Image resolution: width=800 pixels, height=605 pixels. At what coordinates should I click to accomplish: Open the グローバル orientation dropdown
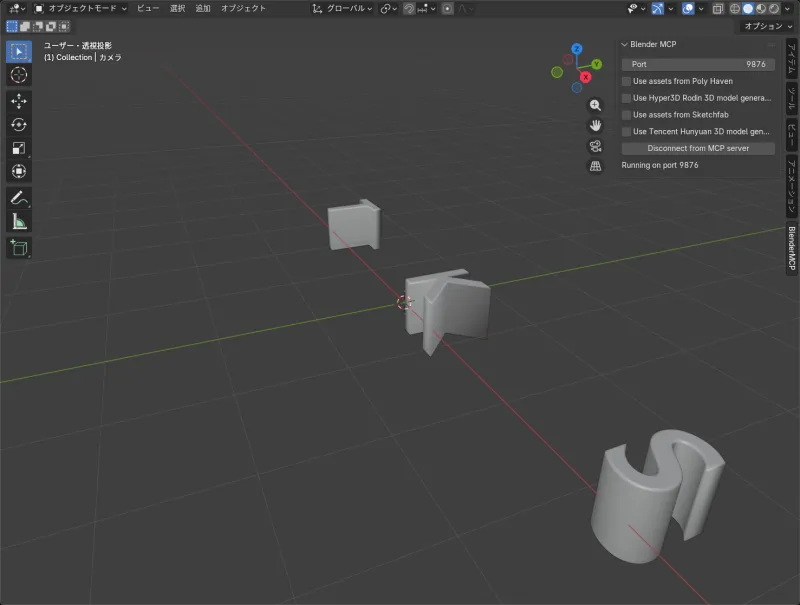[342, 9]
